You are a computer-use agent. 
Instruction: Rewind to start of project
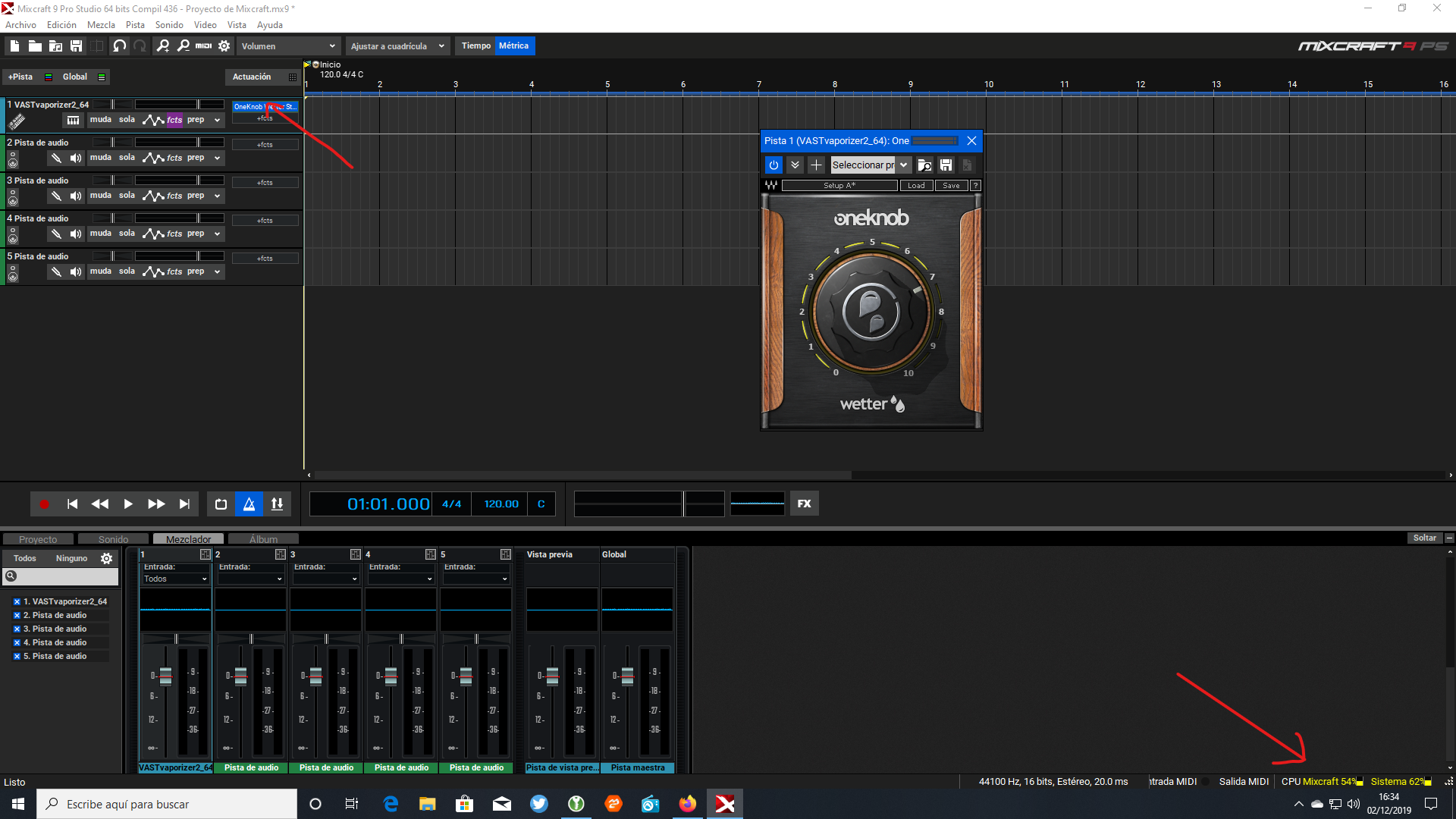coord(72,504)
